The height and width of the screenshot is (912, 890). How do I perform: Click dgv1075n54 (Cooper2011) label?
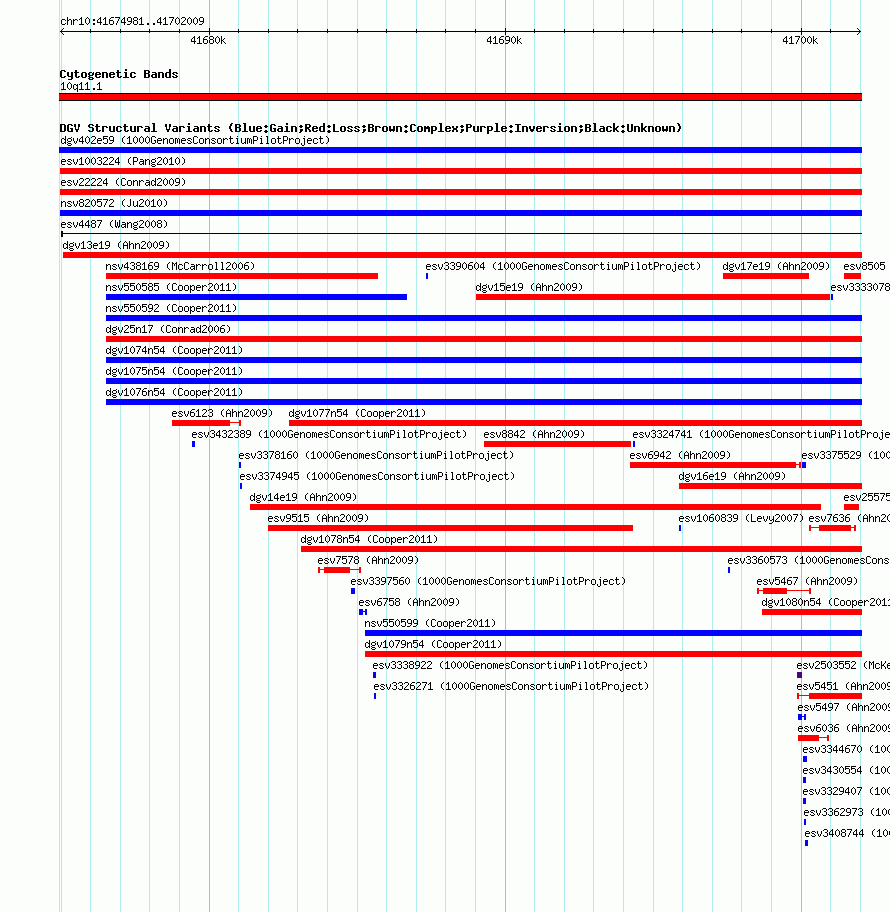click(x=174, y=370)
